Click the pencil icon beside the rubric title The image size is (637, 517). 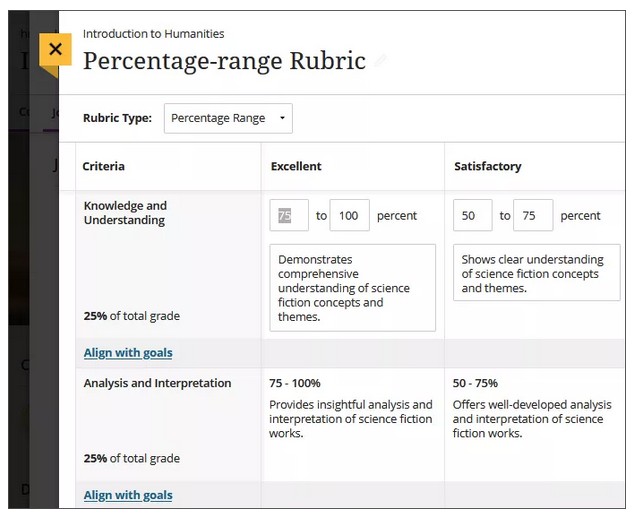[x=381, y=62]
